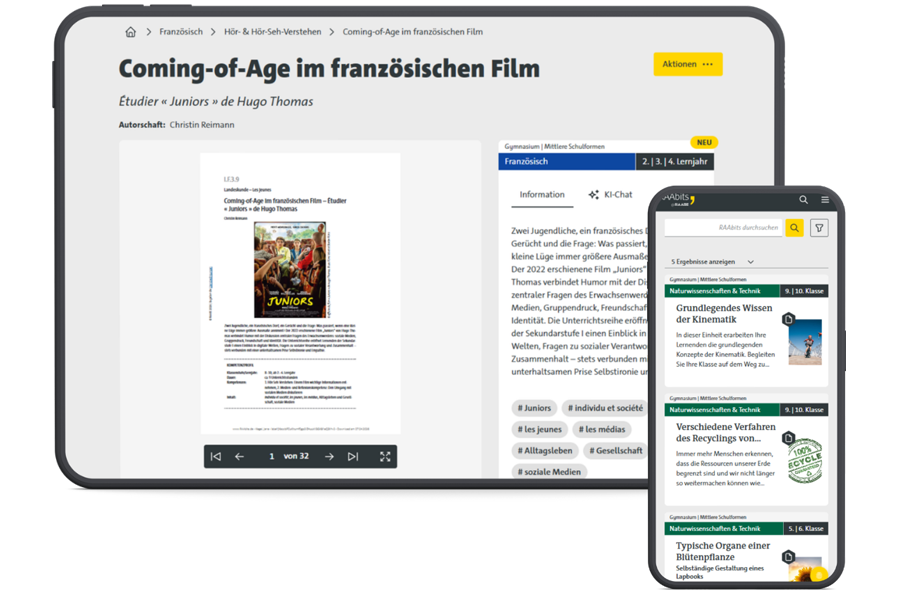Click the mobile header search magnifier icon
Viewport: 900px width, 600px height.
point(803,200)
